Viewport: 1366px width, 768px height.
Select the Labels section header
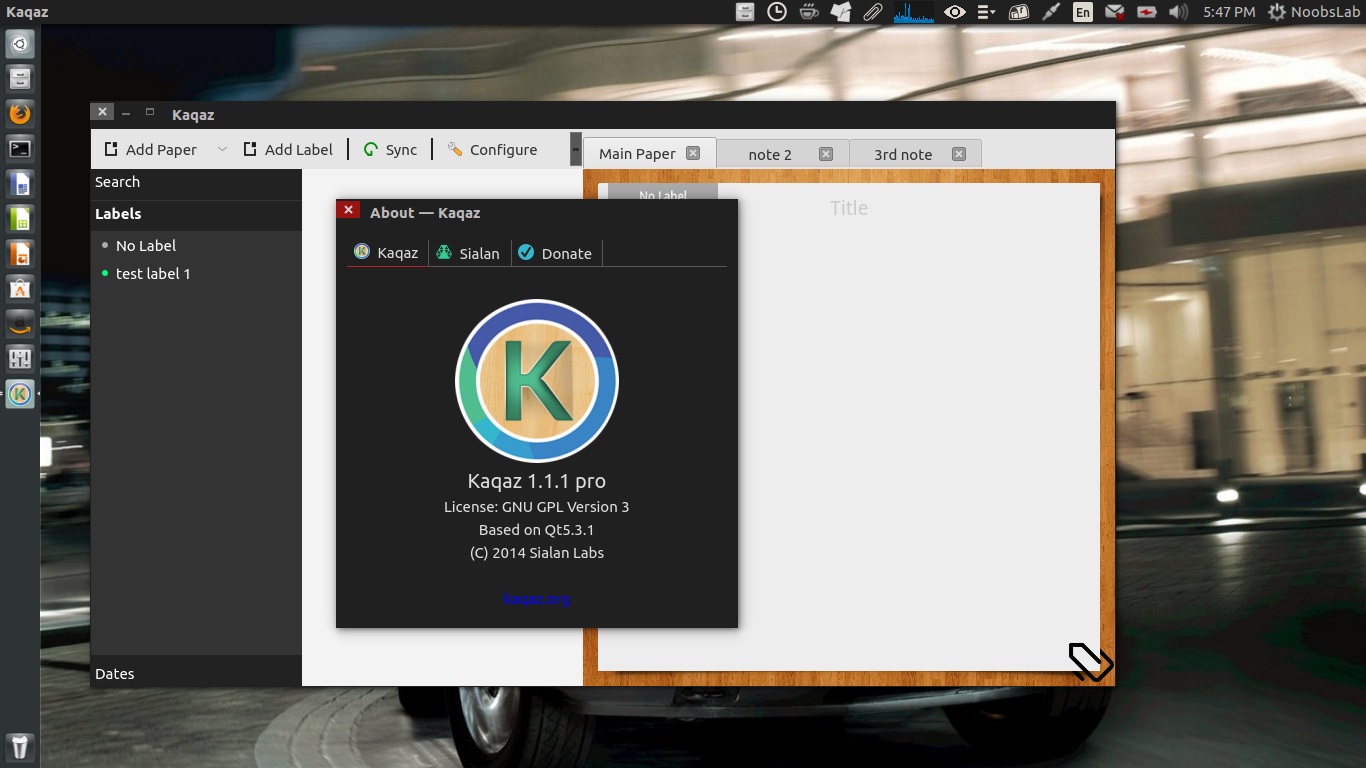coord(196,214)
